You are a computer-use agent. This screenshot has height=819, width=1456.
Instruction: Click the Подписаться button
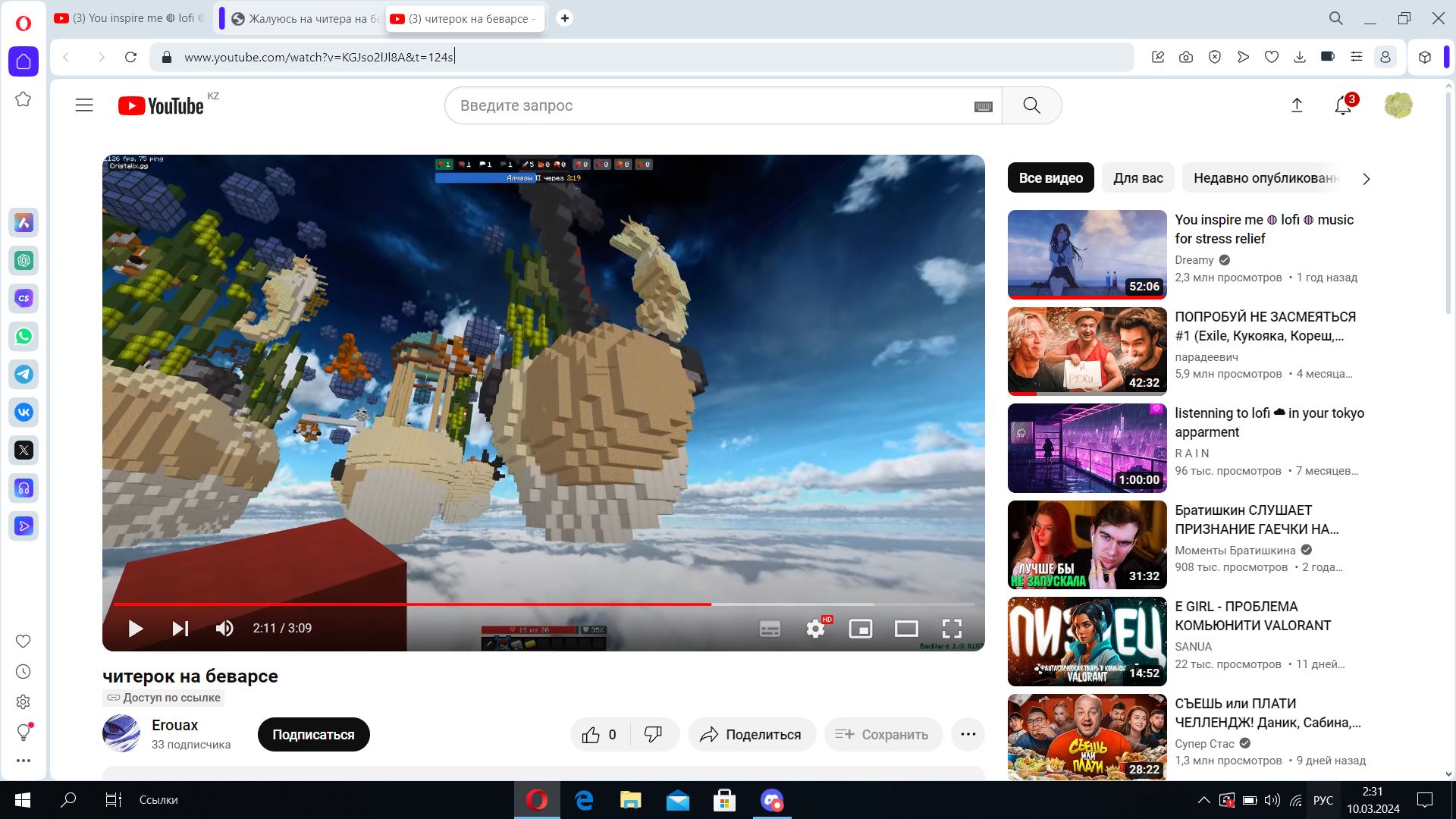pos(313,735)
